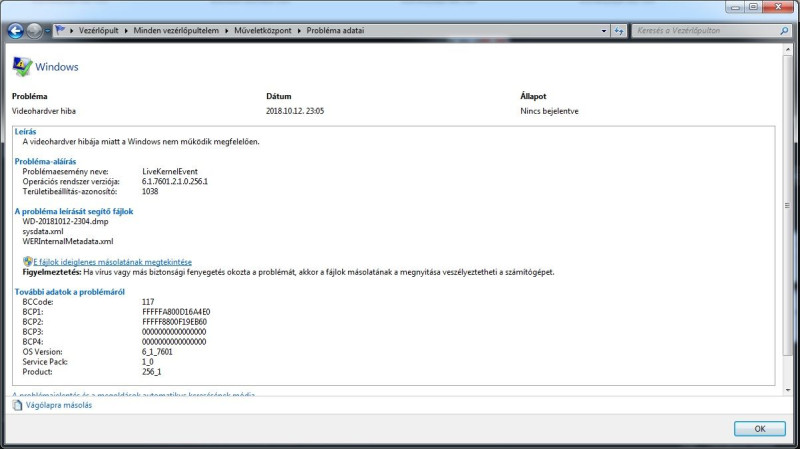Refresh the address bar view
Viewport: 800px width, 449px height.
[x=619, y=31]
